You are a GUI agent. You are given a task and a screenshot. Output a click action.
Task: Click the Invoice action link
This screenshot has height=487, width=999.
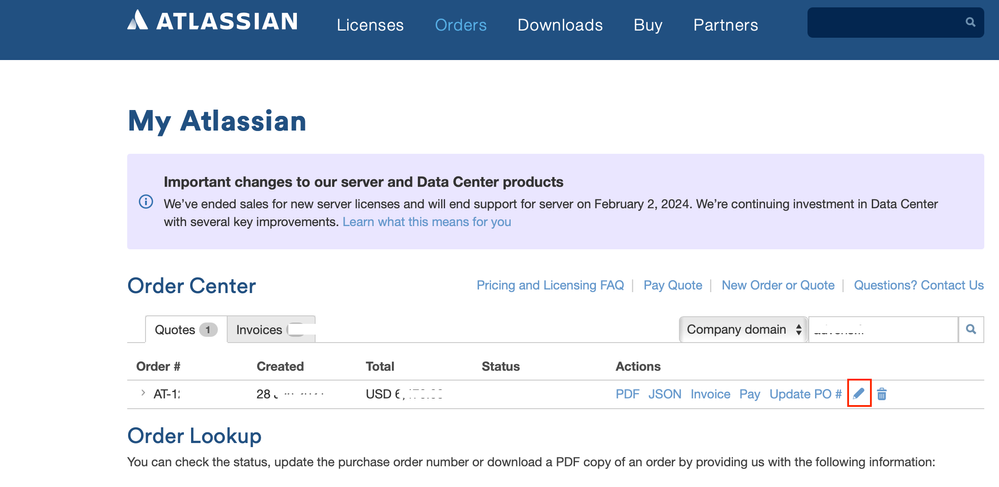click(x=710, y=394)
